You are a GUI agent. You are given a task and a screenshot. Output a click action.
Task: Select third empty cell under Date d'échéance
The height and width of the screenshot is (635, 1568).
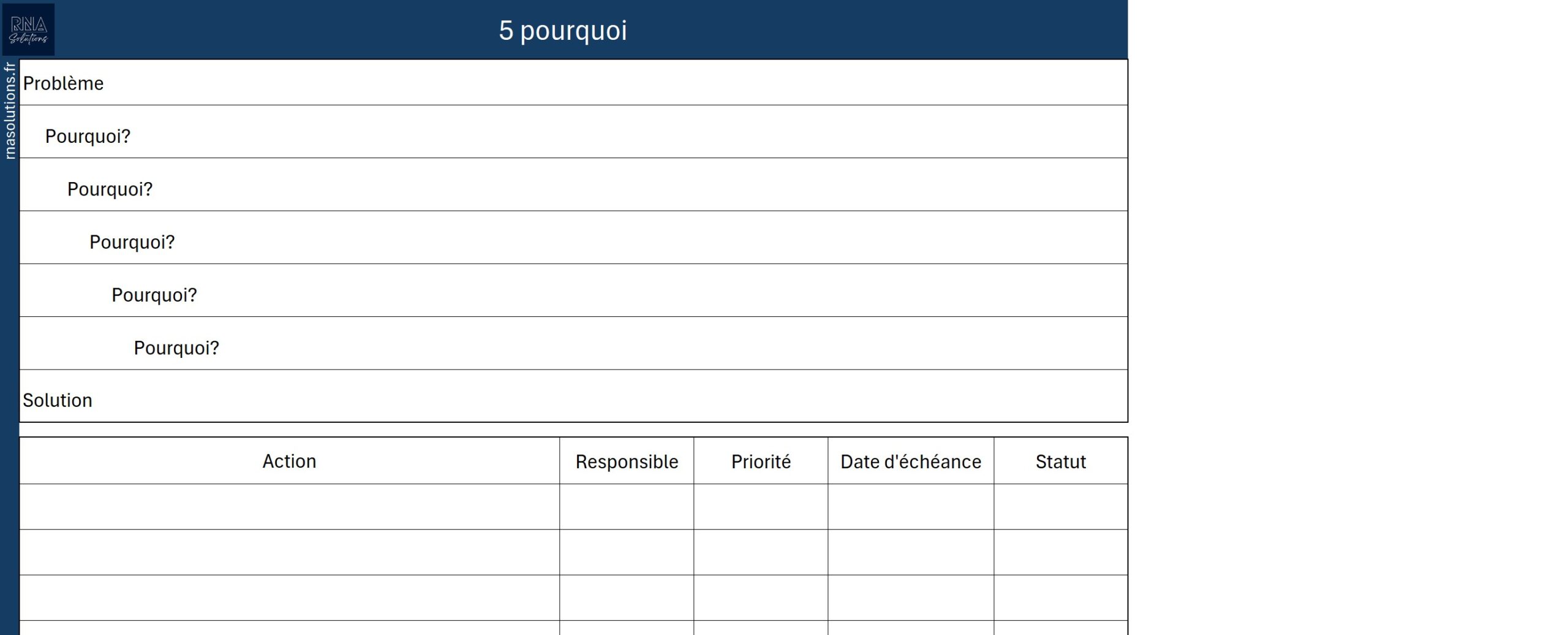tap(911, 598)
